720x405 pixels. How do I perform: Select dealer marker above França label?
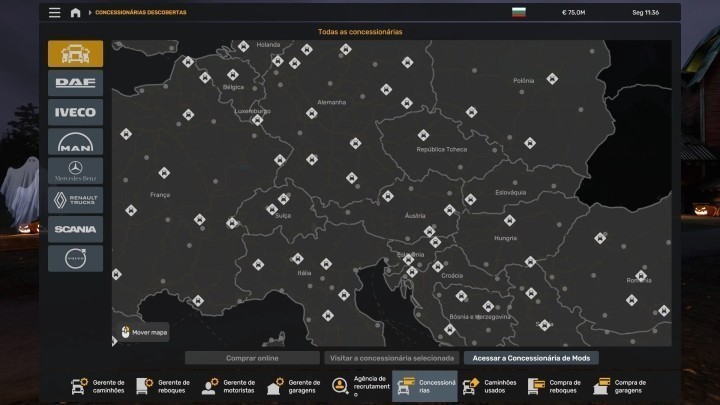pyautogui.click(x=164, y=173)
